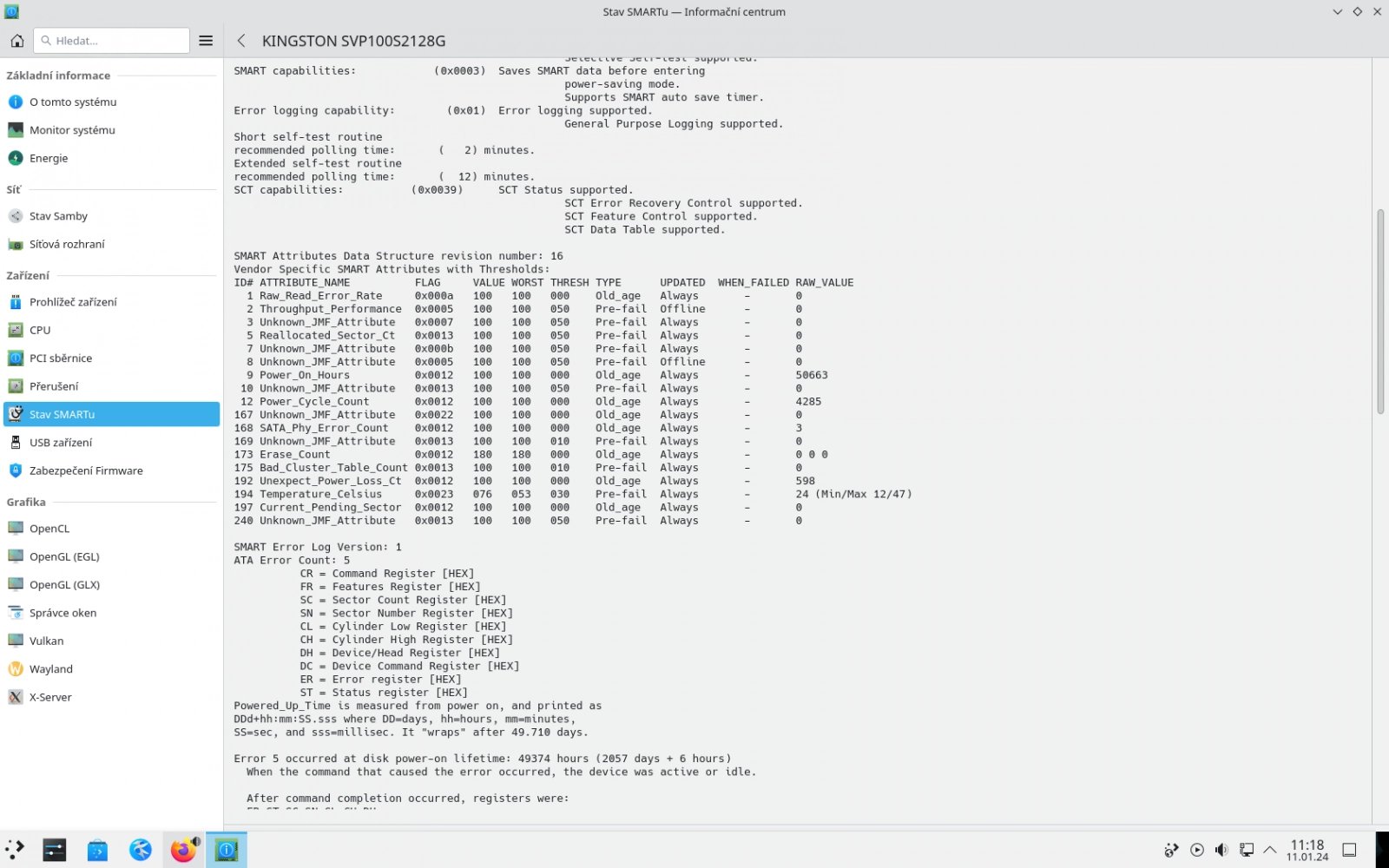Click the KINGSTON SVP100S2128G page title

(353, 41)
